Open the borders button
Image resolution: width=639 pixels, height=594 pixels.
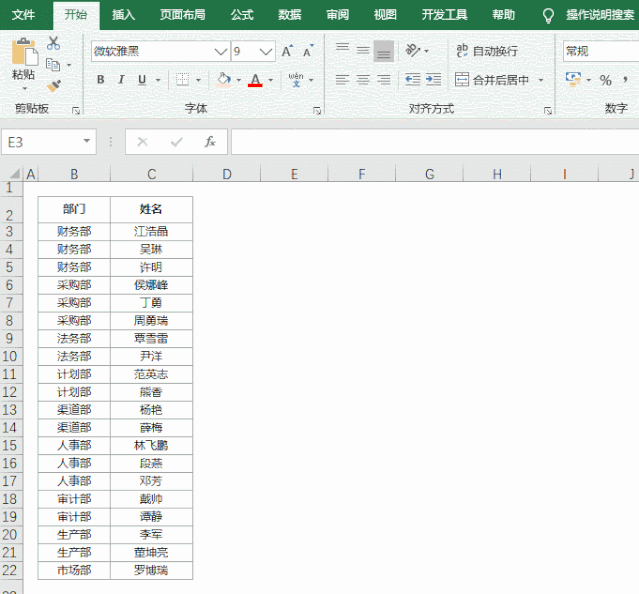182,79
